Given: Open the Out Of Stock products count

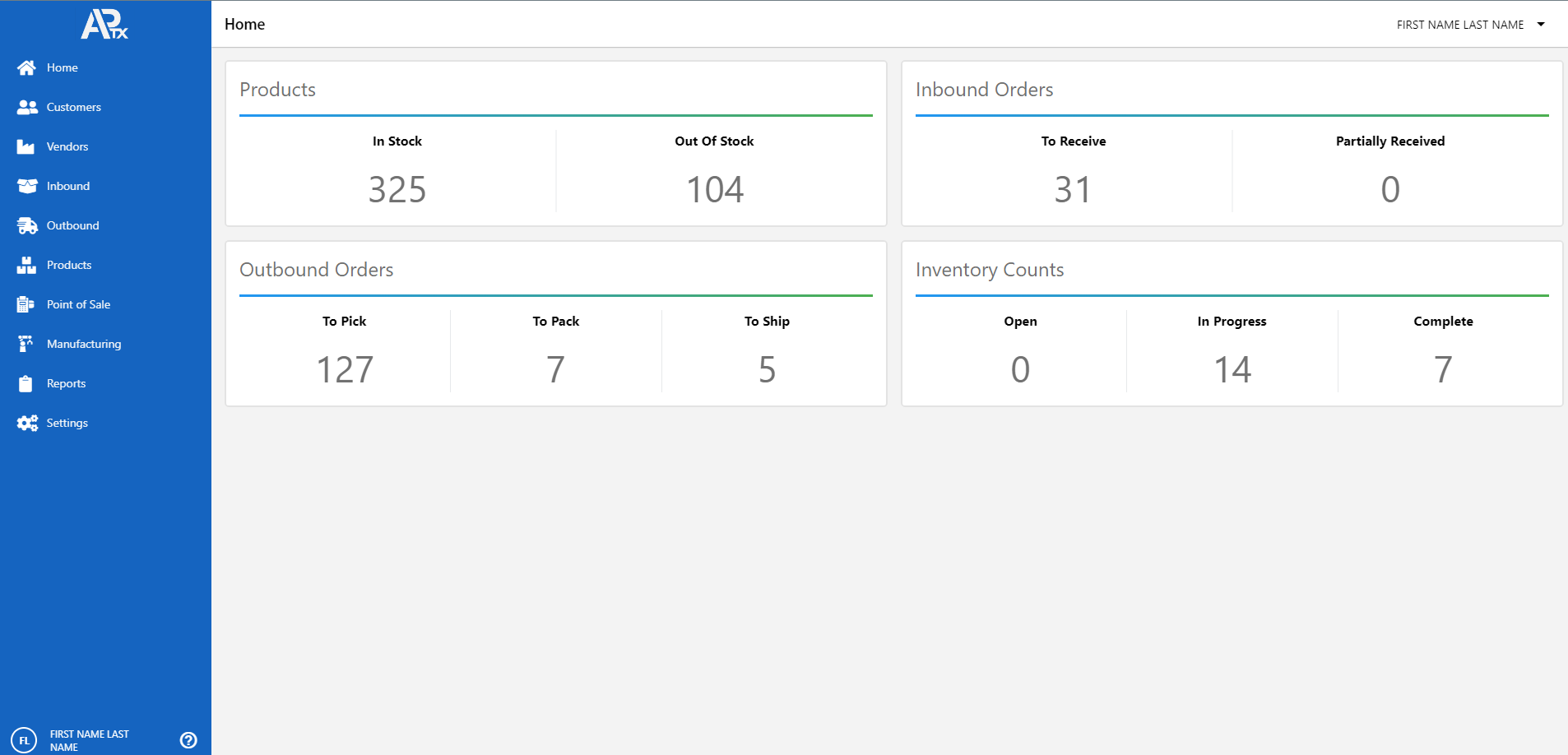Looking at the screenshot, I should tap(714, 189).
